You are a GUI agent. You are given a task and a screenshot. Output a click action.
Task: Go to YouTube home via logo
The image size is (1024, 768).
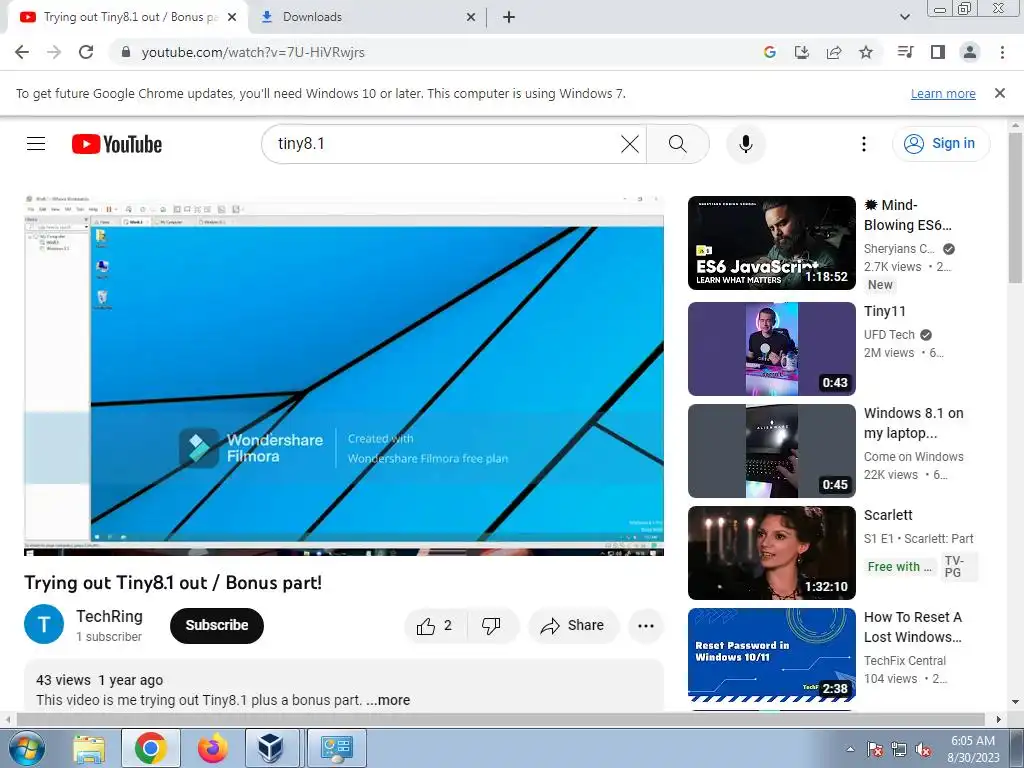point(117,144)
